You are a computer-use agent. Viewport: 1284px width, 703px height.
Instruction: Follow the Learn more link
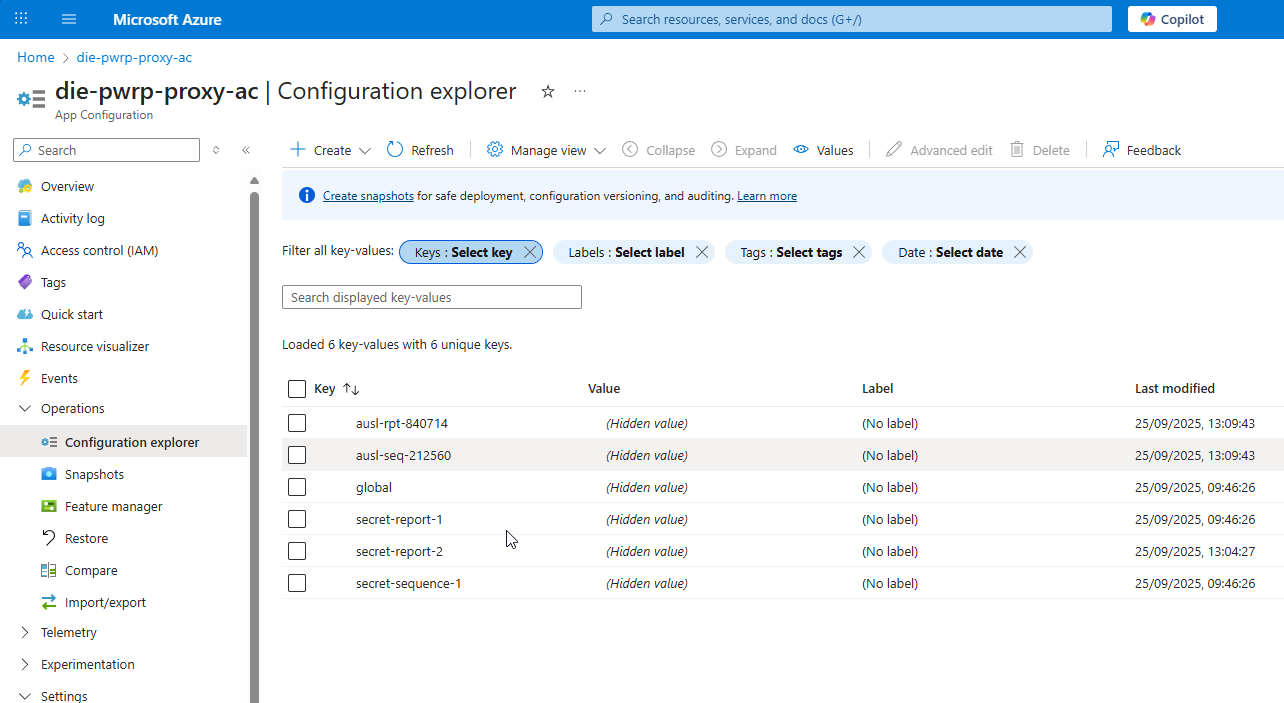pos(767,196)
